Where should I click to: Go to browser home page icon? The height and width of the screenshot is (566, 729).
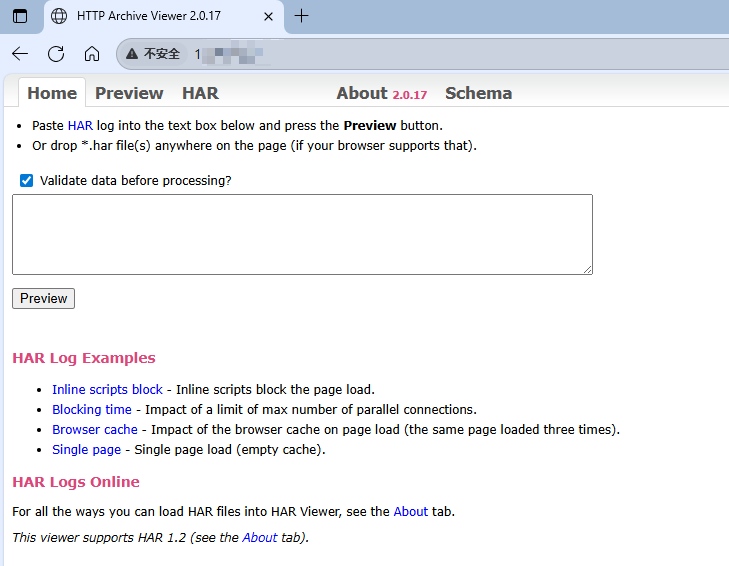tap(92, 54)
